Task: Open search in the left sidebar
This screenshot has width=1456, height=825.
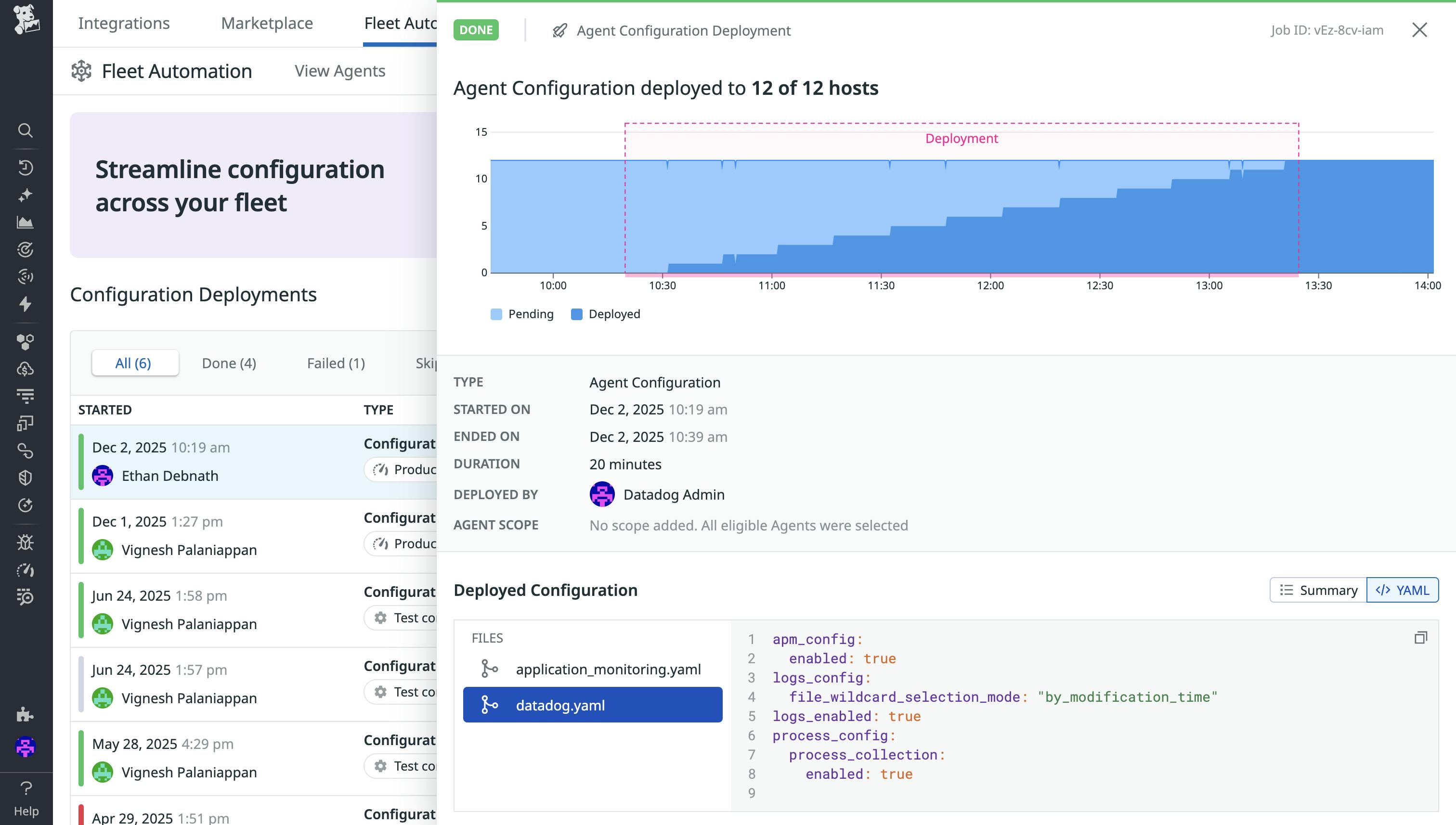Action: [x=26, y=130]
